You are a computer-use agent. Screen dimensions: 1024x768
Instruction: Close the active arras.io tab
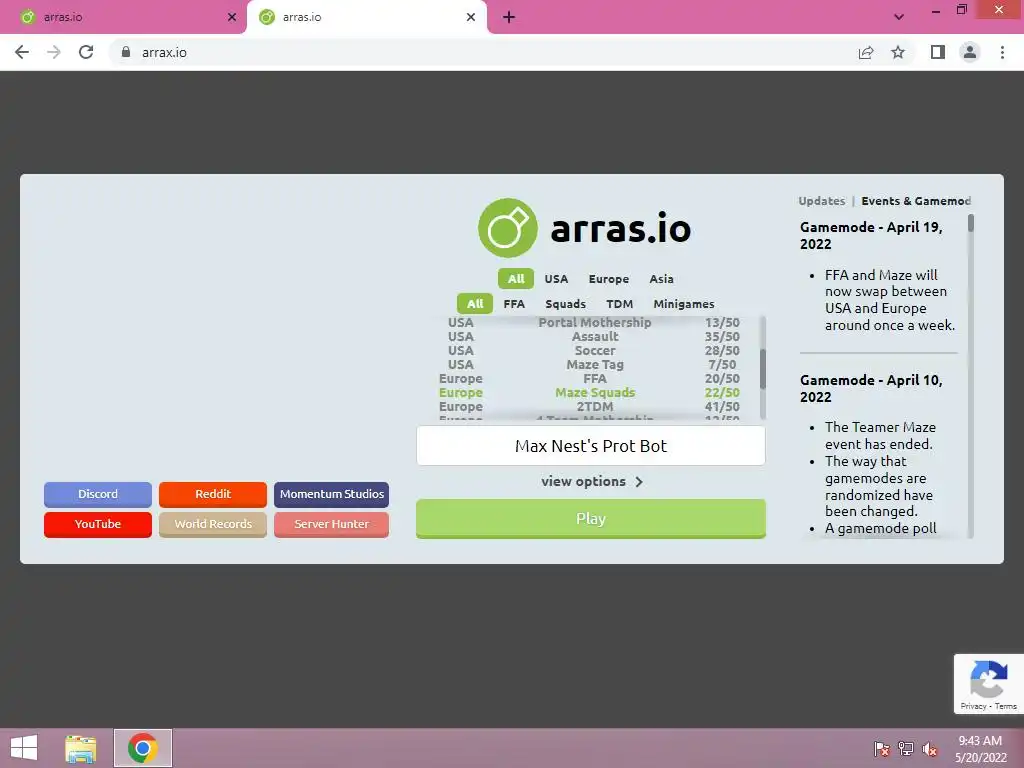click(471, 18)
